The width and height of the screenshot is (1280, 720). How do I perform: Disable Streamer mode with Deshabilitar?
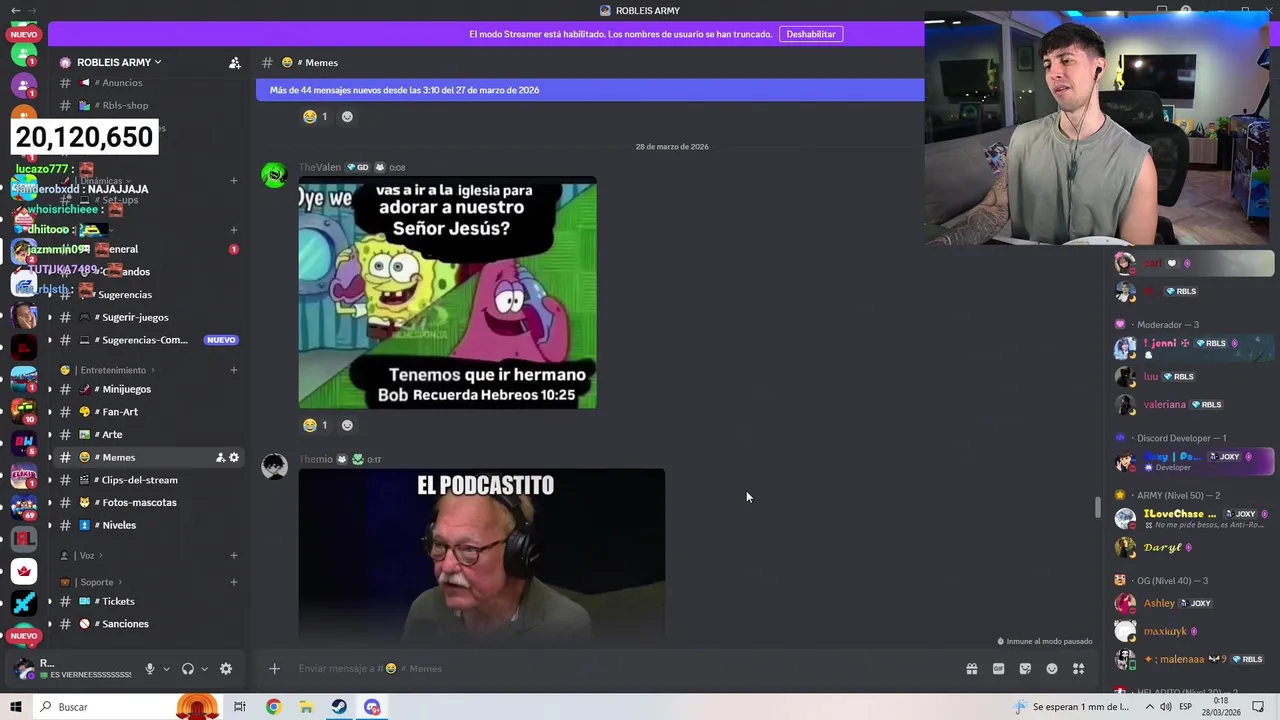811,34
